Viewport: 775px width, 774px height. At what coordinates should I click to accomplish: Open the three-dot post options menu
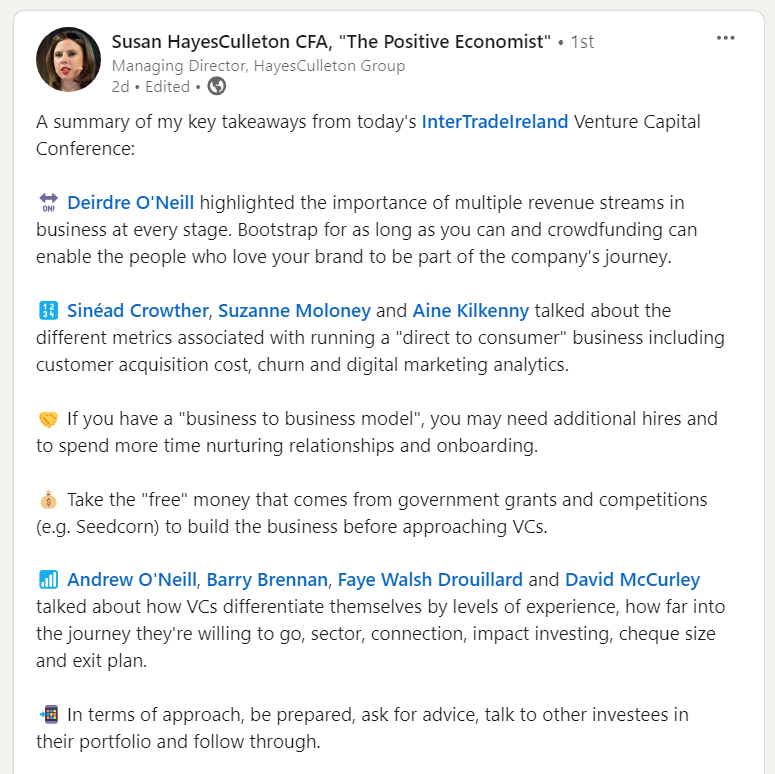point(725,38)
